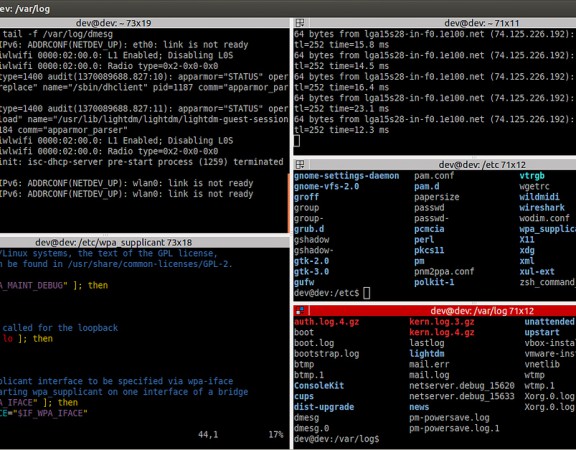Click the 'called for the loopback' comment line
Image resolution: width=576 pixels, height=450 pixels.
[60, 328]
